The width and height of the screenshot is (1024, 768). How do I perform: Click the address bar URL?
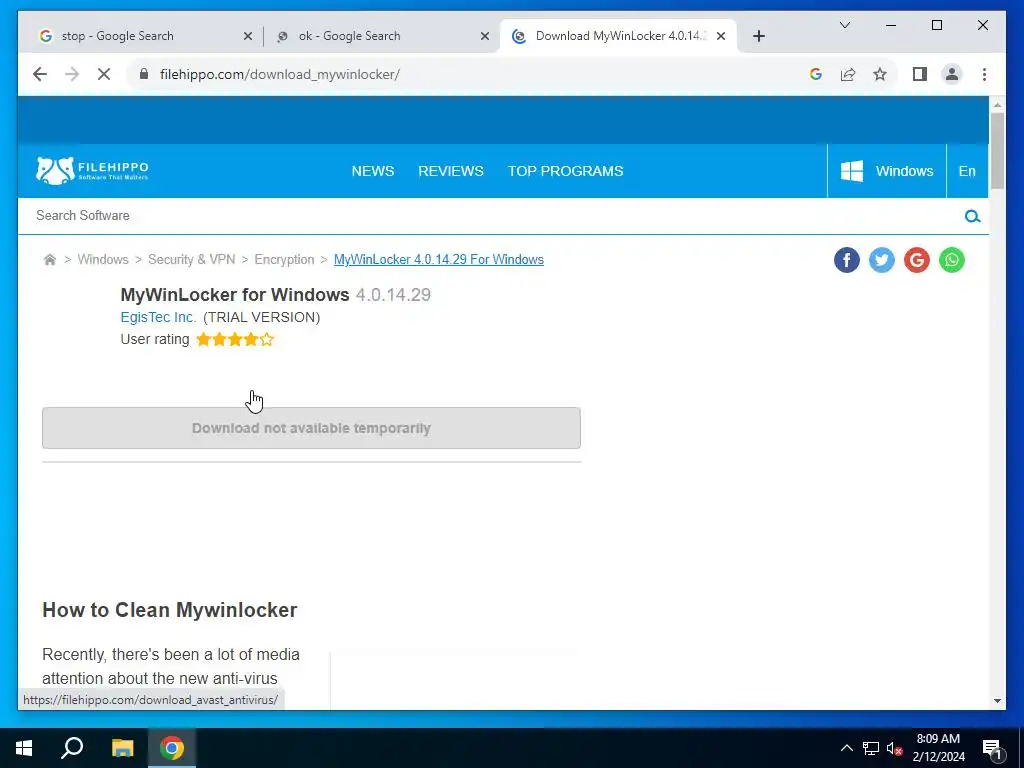[280, 74]
